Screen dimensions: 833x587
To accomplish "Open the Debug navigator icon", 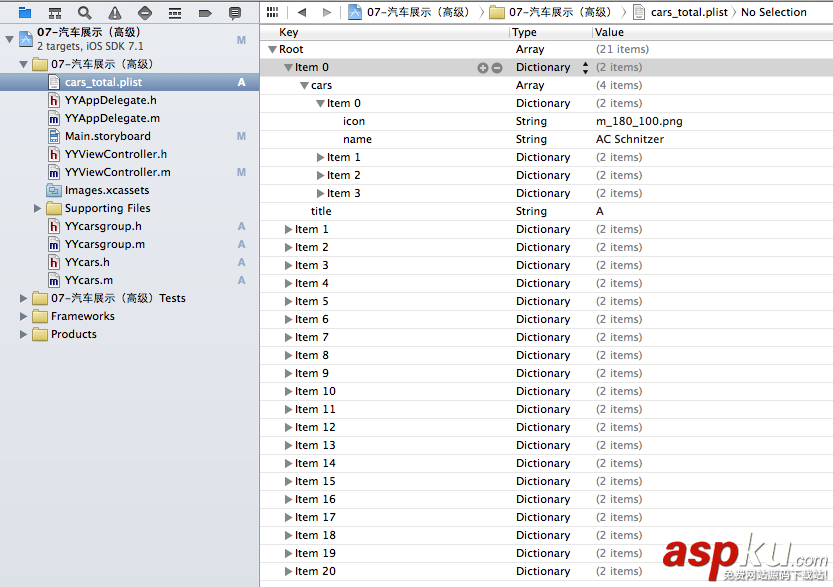I will 175,12.
